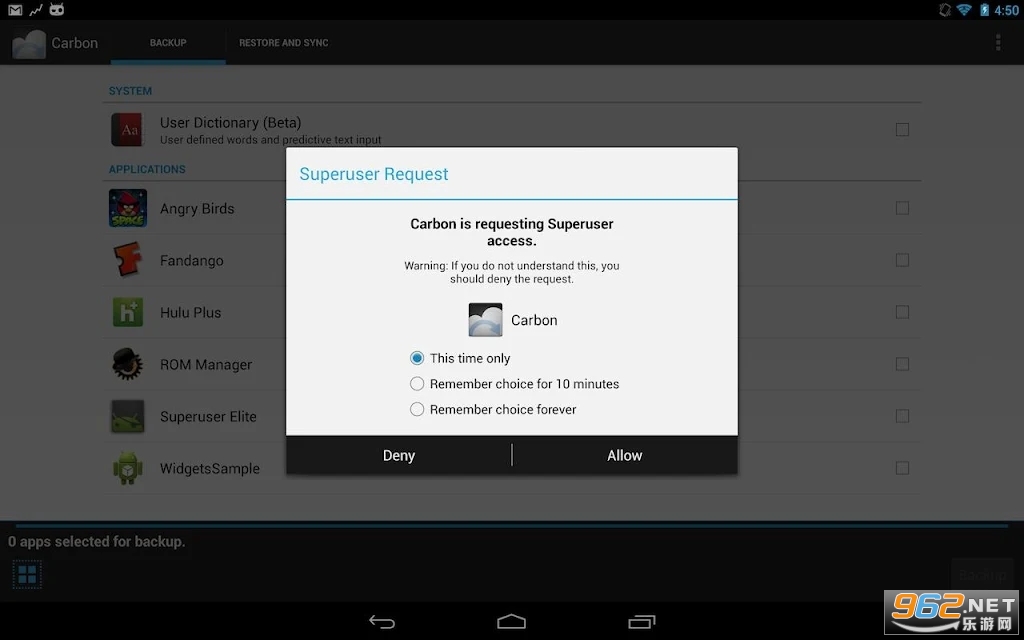Select the This time only option
Screen dimensions: 1024x640
click(460, 358)
